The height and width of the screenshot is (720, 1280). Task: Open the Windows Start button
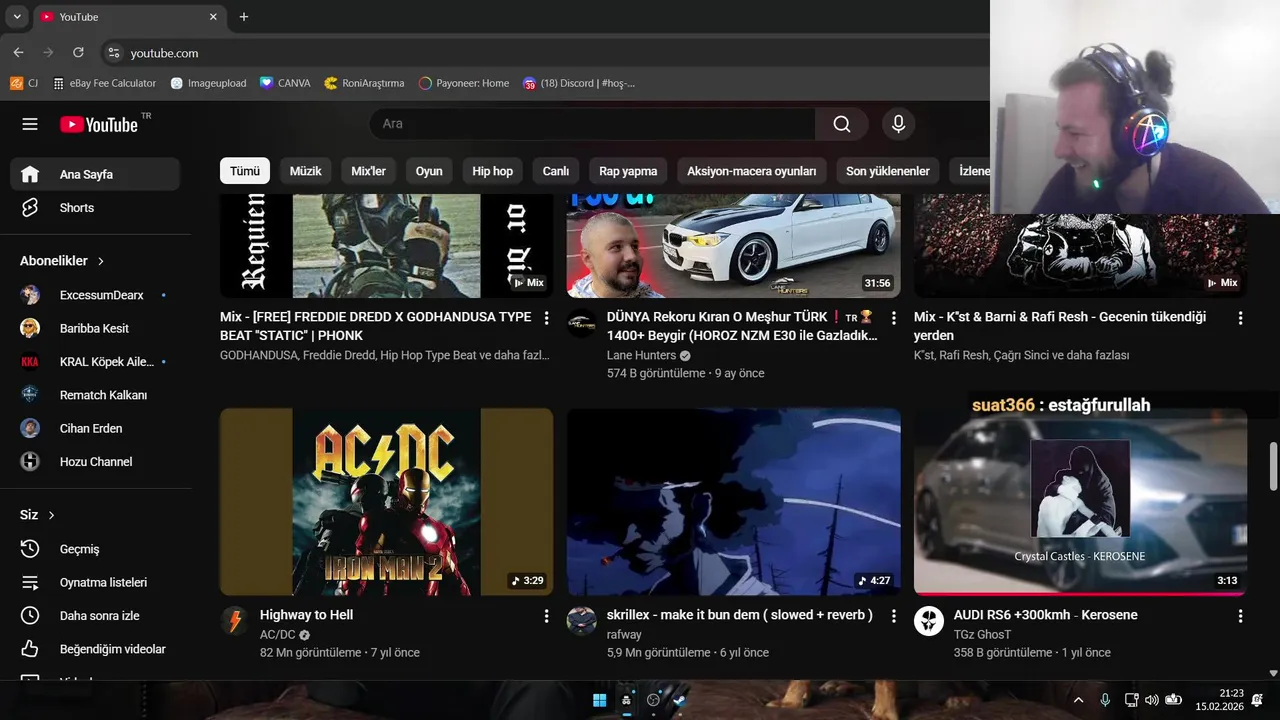(x=599, y=700)
